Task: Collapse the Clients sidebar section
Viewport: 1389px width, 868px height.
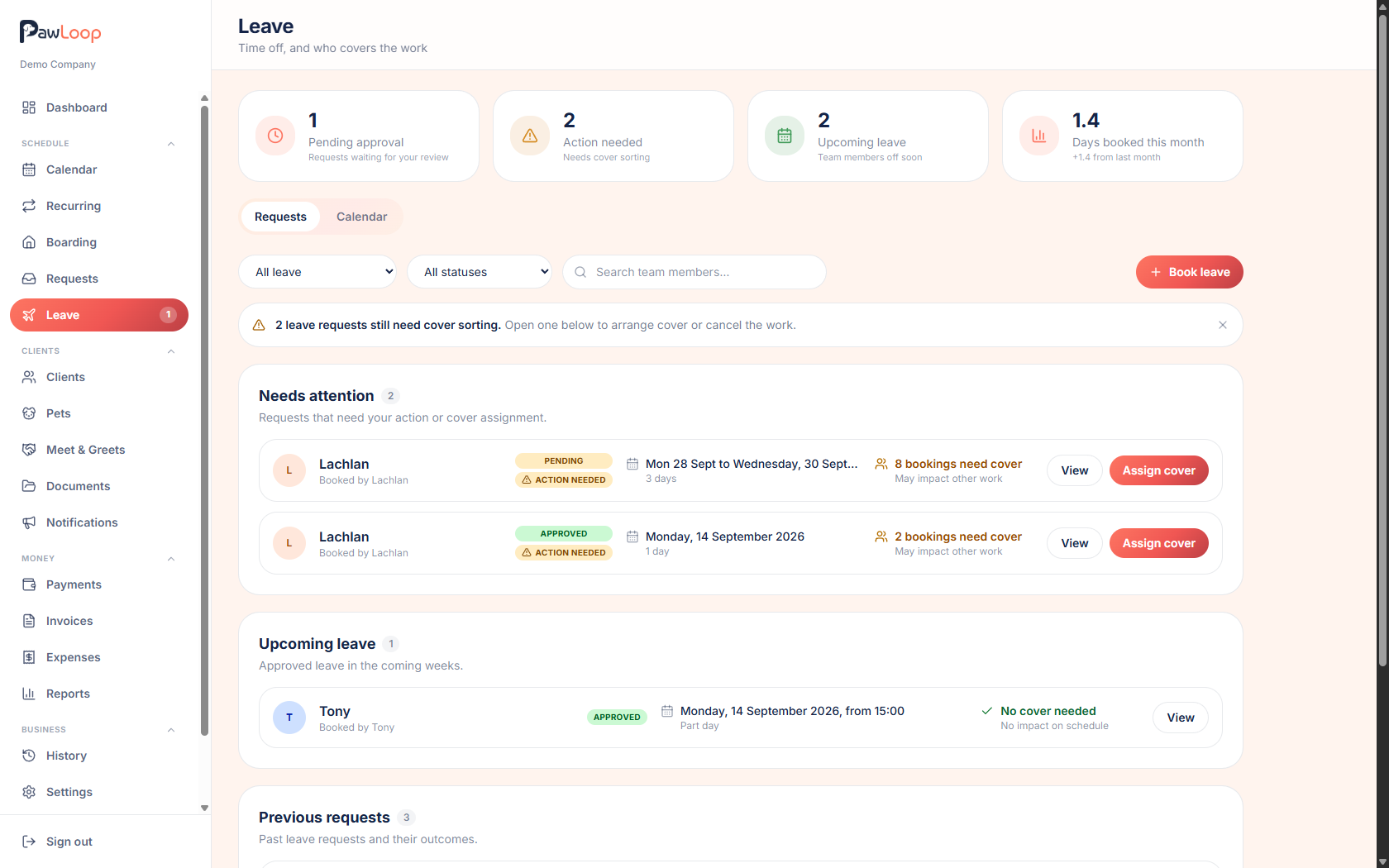Action: [171, 351]
